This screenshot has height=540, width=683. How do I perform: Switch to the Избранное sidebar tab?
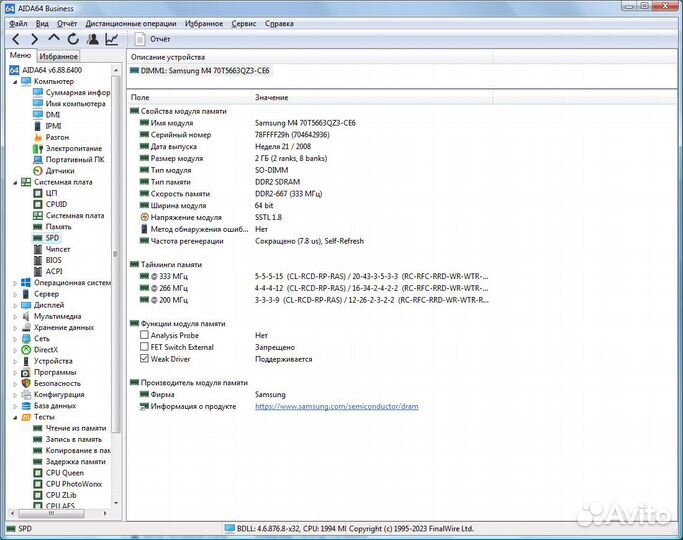click(58, 56)
